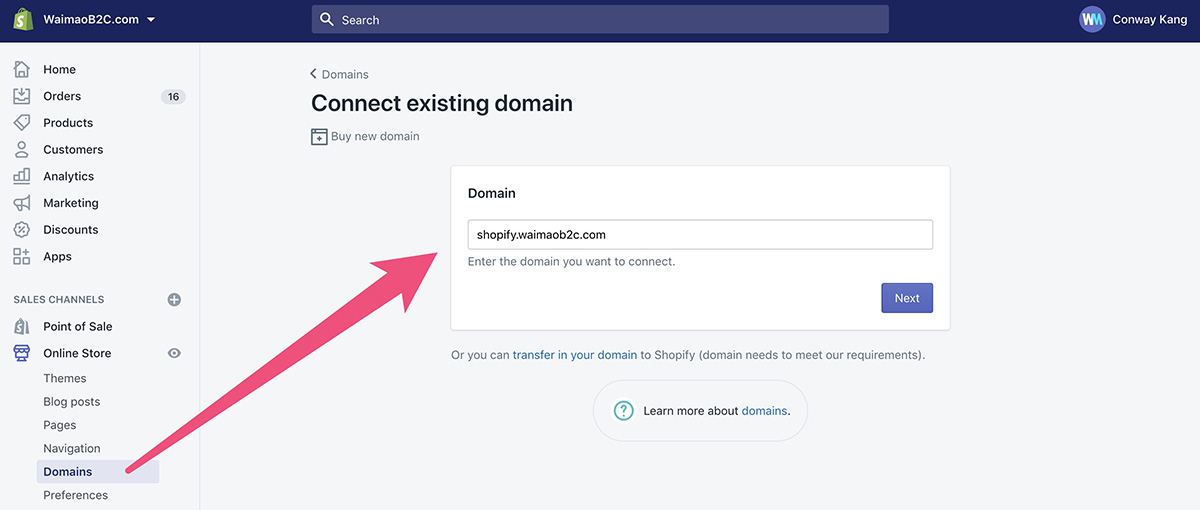Open Customers person icon

(22, 150)
